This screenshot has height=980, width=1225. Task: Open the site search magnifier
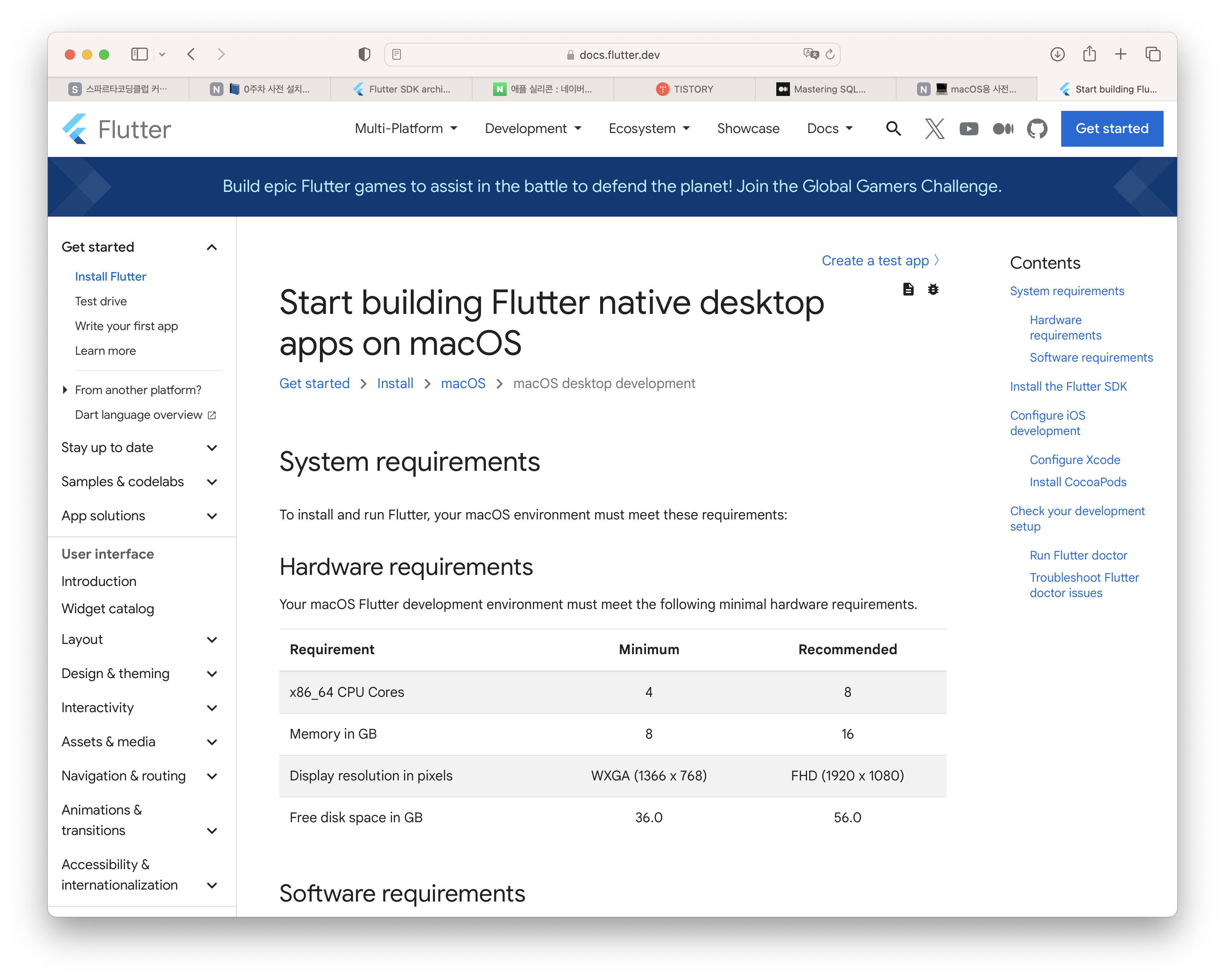click(893, 129)
